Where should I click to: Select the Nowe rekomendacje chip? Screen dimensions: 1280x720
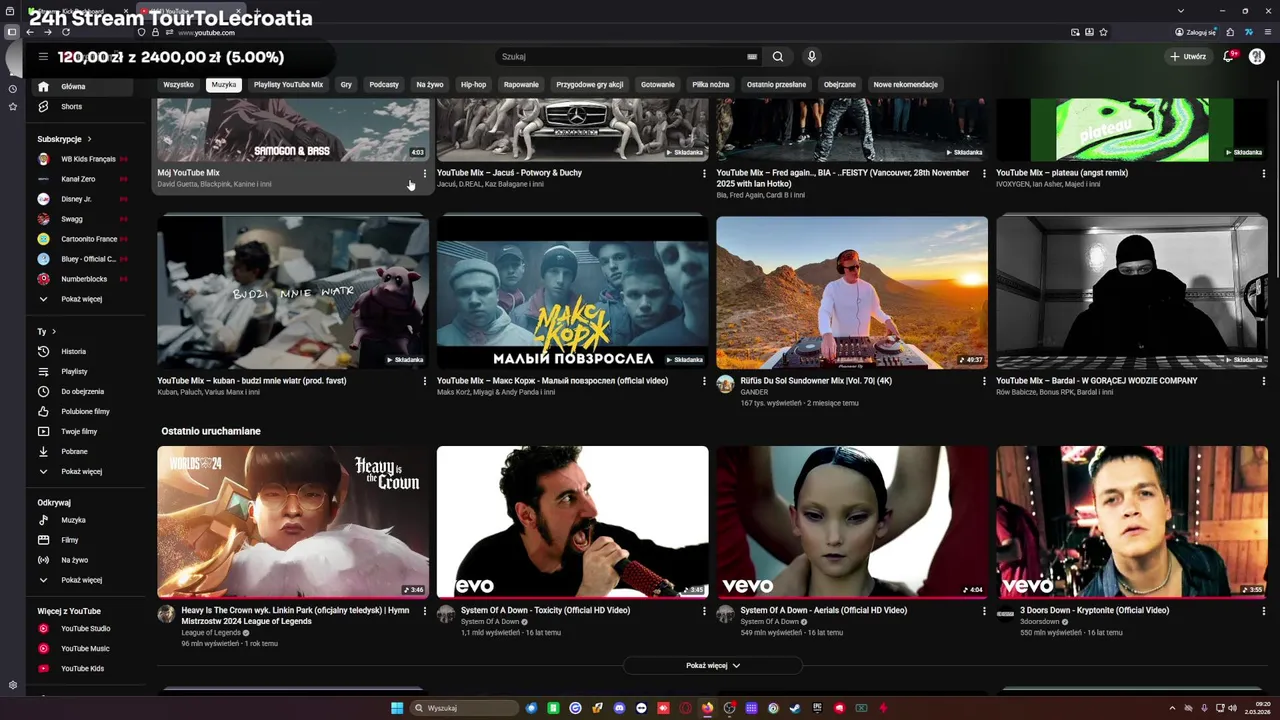click(x=906, y=85)
